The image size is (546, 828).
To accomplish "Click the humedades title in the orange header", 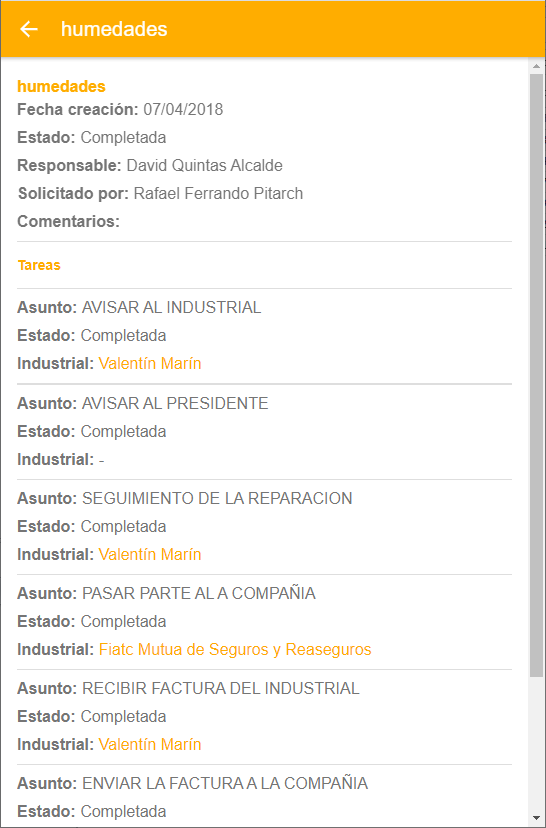I will [114, 29].
